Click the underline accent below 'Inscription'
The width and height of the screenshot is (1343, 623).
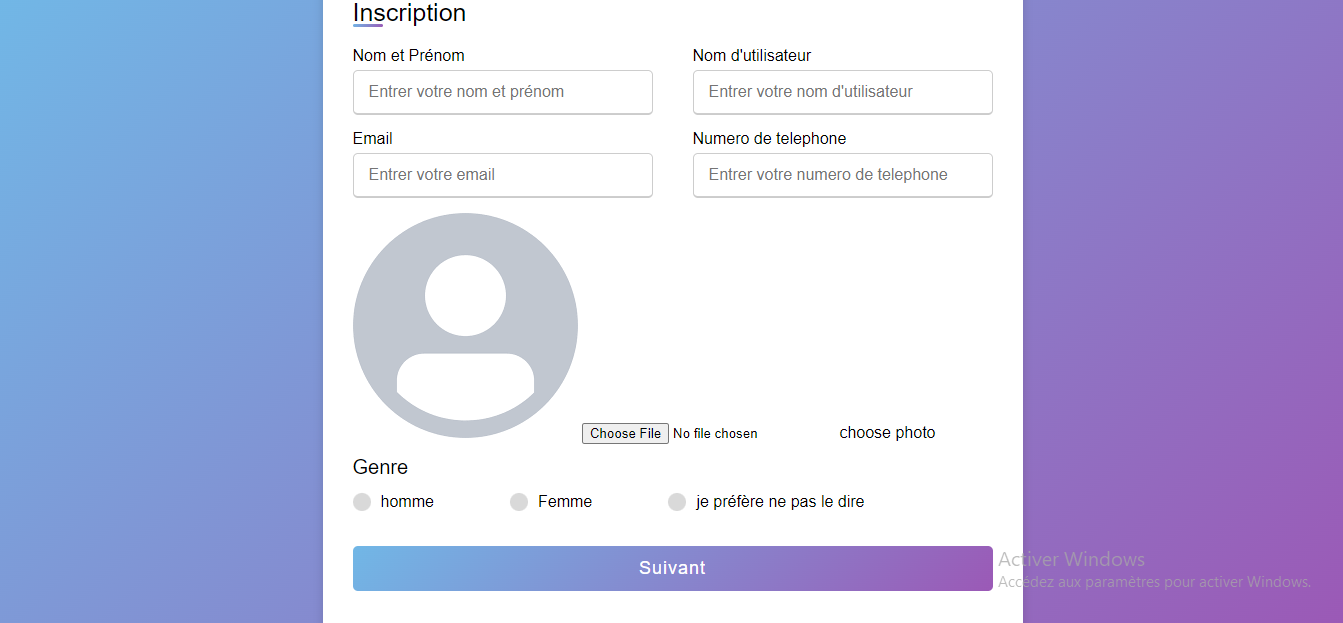369,26
